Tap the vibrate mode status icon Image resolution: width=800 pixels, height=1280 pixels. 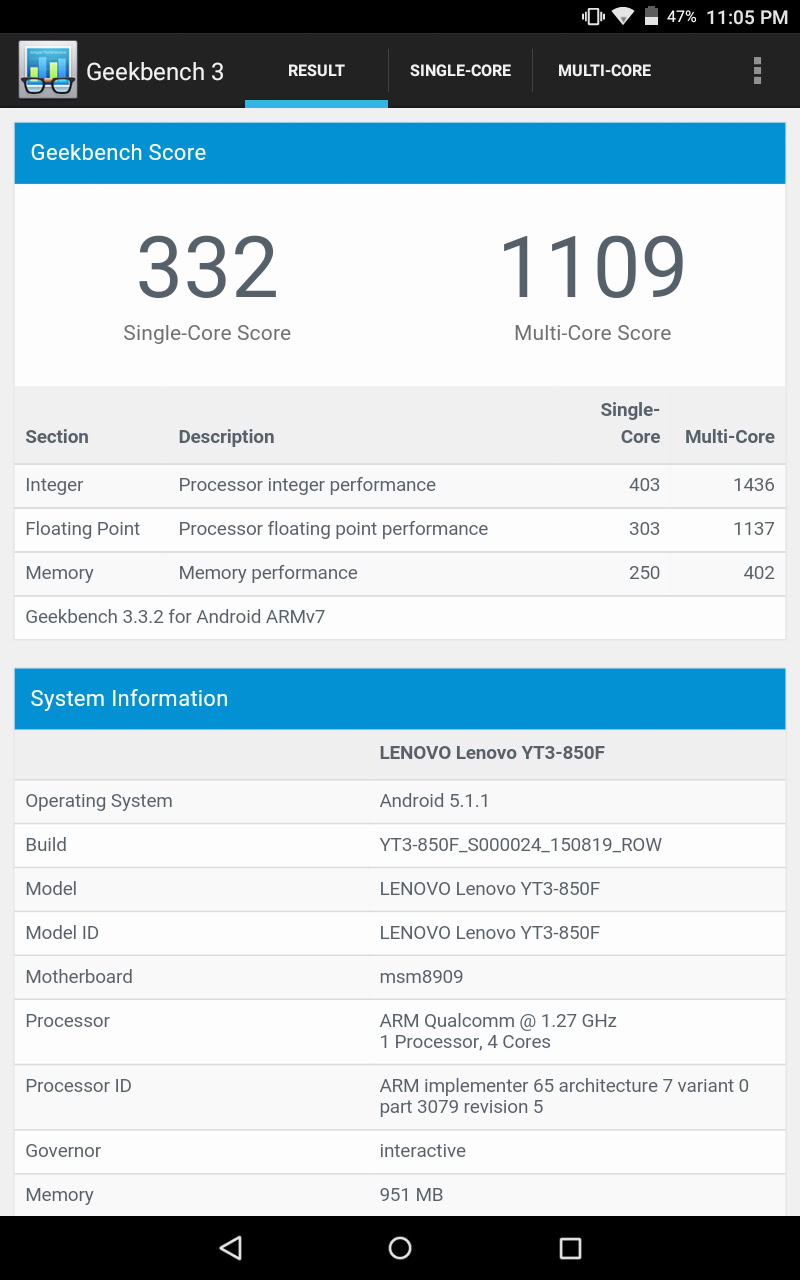pos(593,17)
